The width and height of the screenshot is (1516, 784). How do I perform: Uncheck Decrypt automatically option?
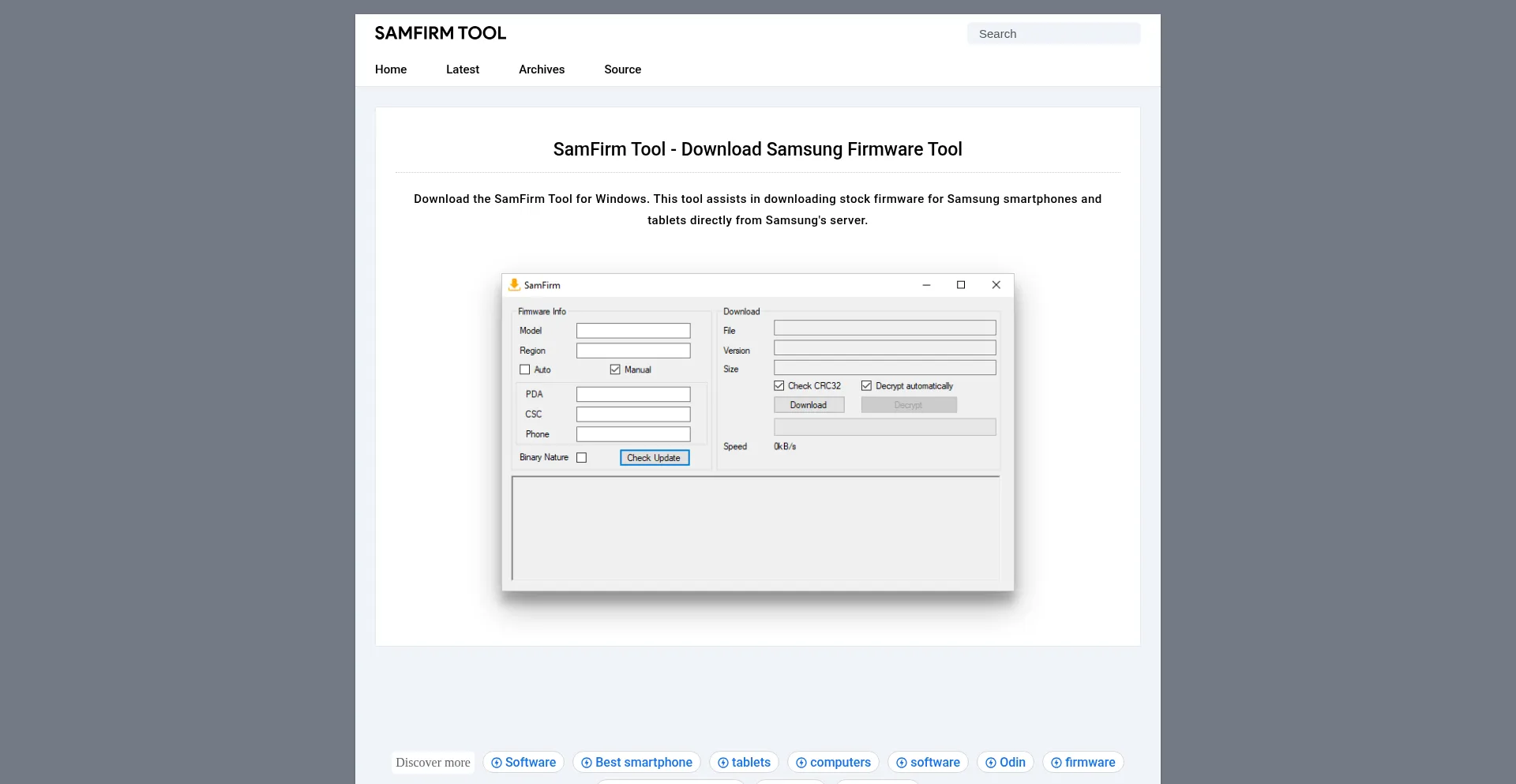867,386
